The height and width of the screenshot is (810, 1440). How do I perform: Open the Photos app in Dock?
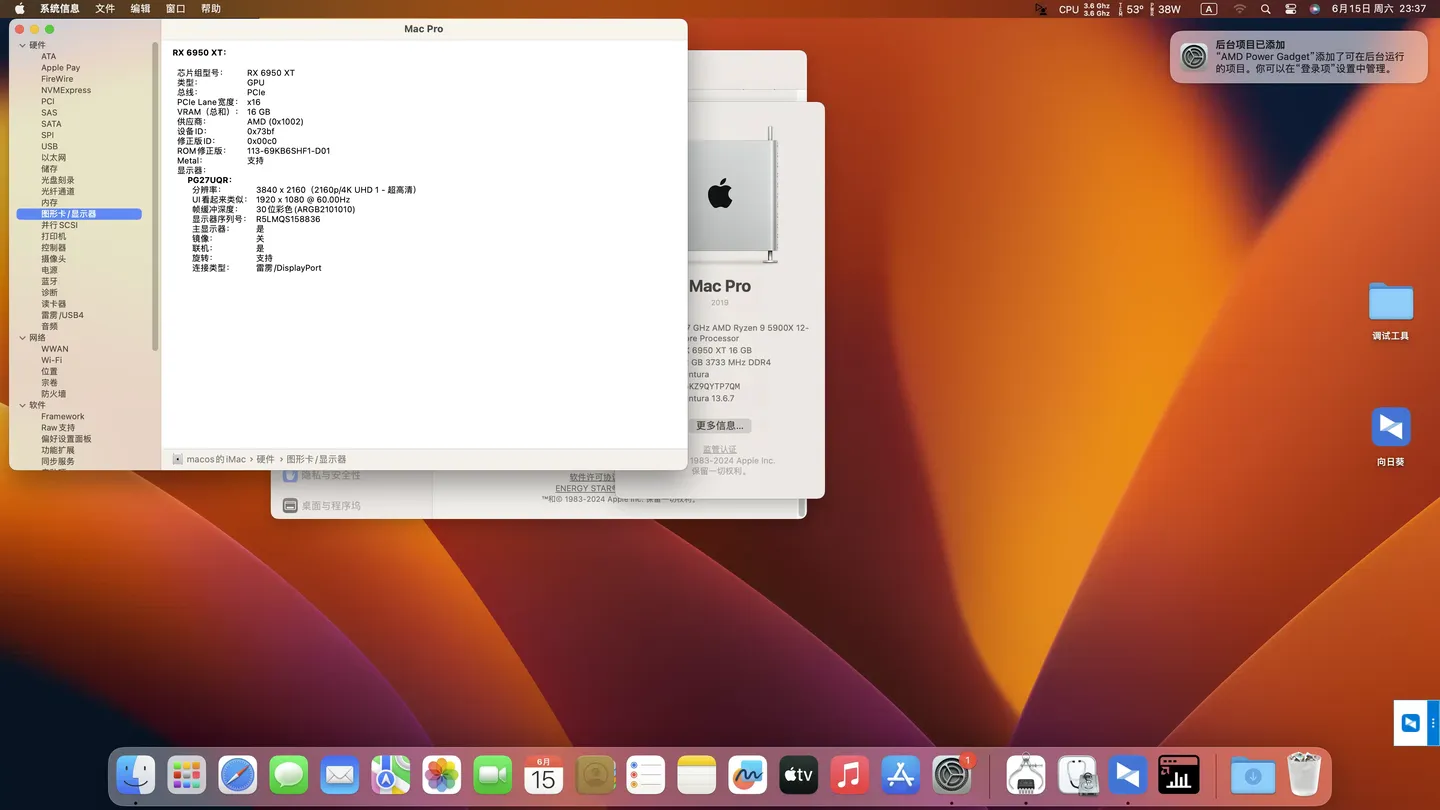click(x=441, y=775)
